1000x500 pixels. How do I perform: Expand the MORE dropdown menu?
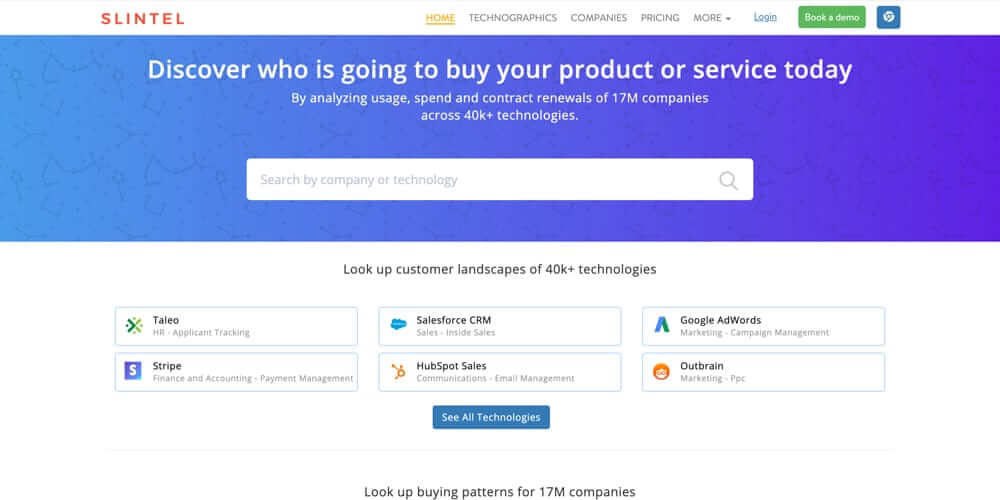click(x=712, y=18)
